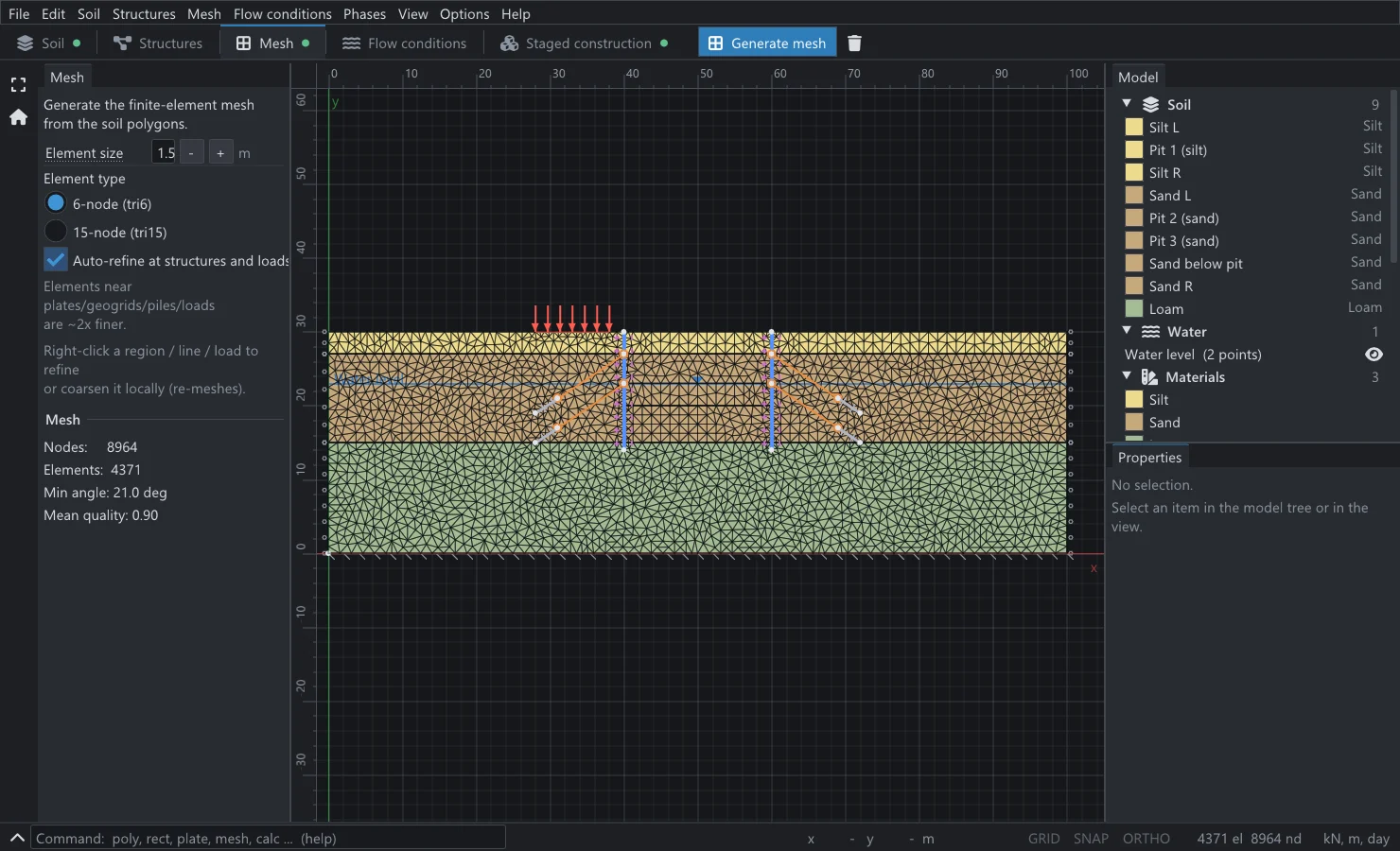Toggle GRID in the status bar
The image size is (1400, 851).
tap(1044, 839)
